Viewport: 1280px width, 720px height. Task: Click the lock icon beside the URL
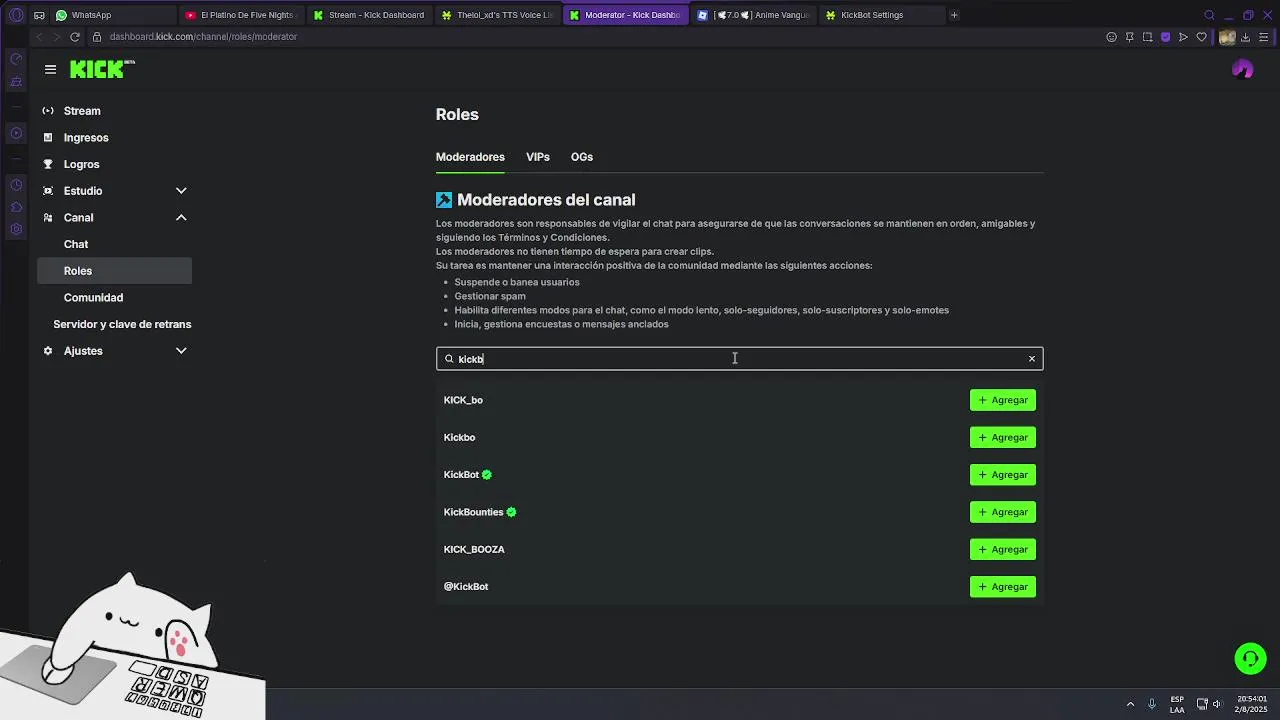pos(97,37)
